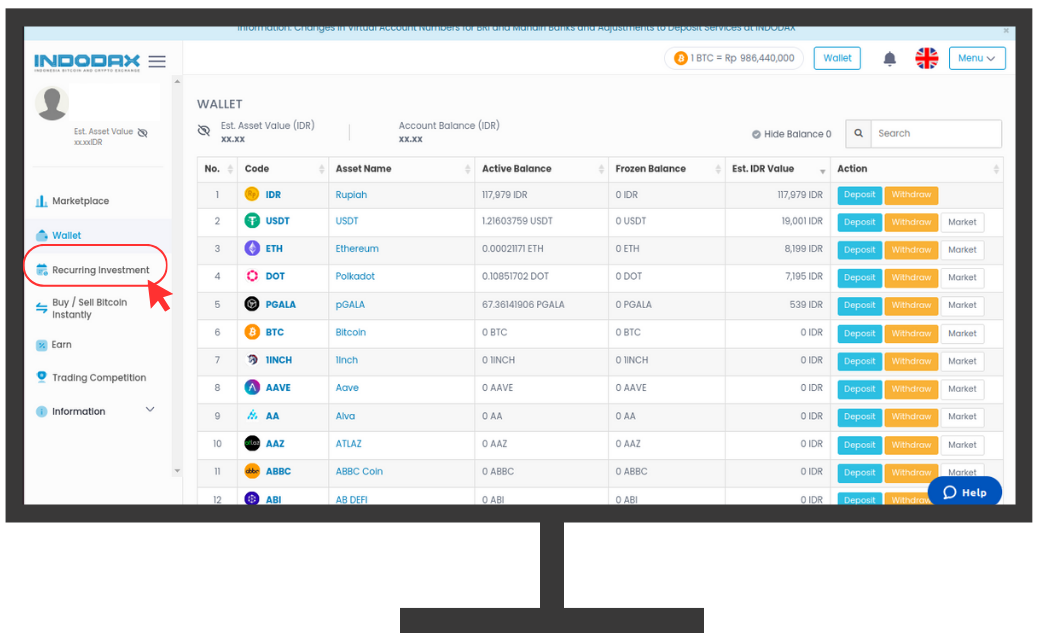Image resolution: width=1039 pixels, height=633 pixels.
Task: Click the Wallet button in header
Action: pyautogui.click(x=837, y=58)
